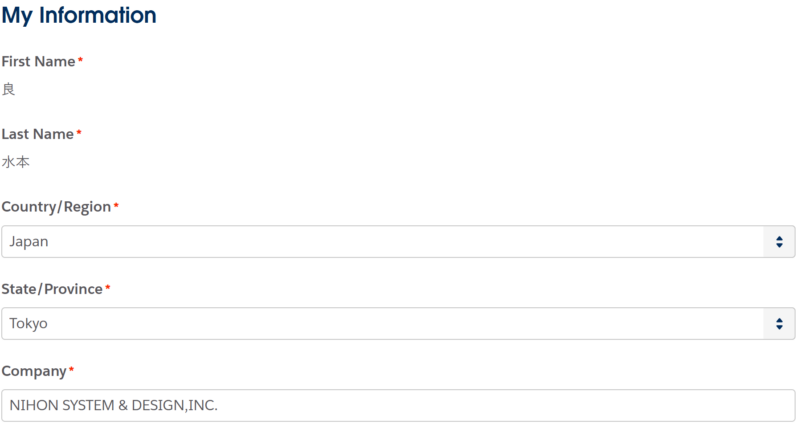Open the Country/Region dropdown
Screen dimensions: 800x424
coord(398,241)
